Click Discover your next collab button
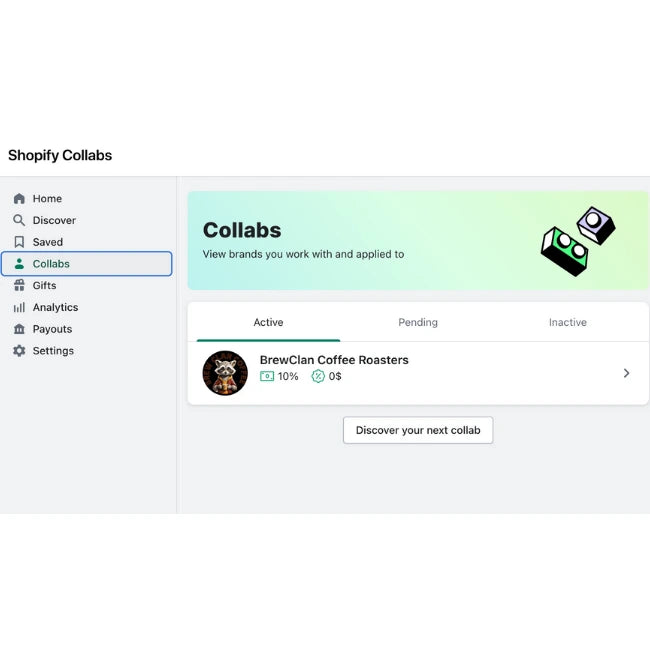Viewport: 650px width, 650px height. 418,430
